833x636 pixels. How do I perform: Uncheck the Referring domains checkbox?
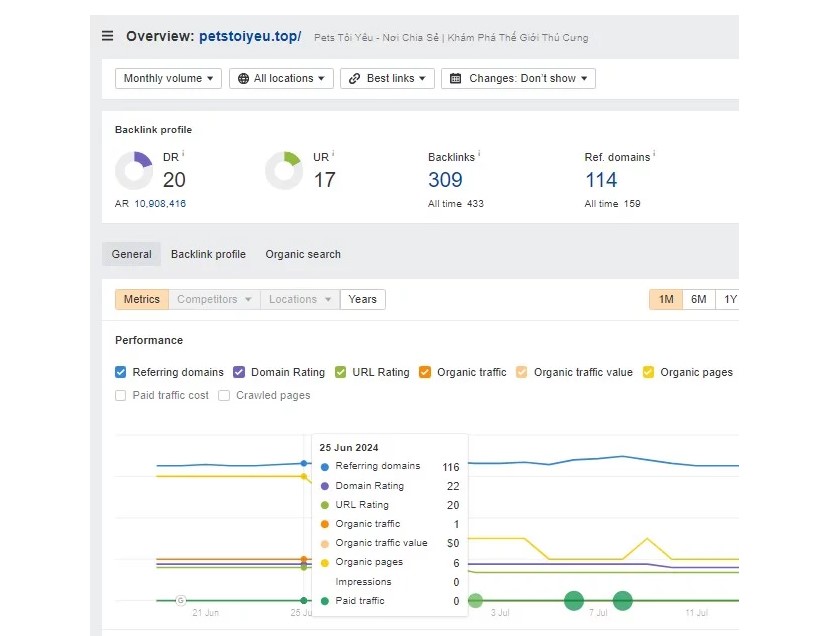tap(121, 372)
